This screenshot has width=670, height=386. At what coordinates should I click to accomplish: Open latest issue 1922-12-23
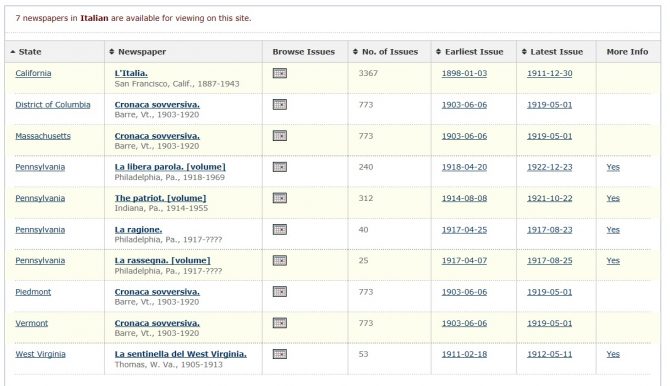[x=550, y=167]
